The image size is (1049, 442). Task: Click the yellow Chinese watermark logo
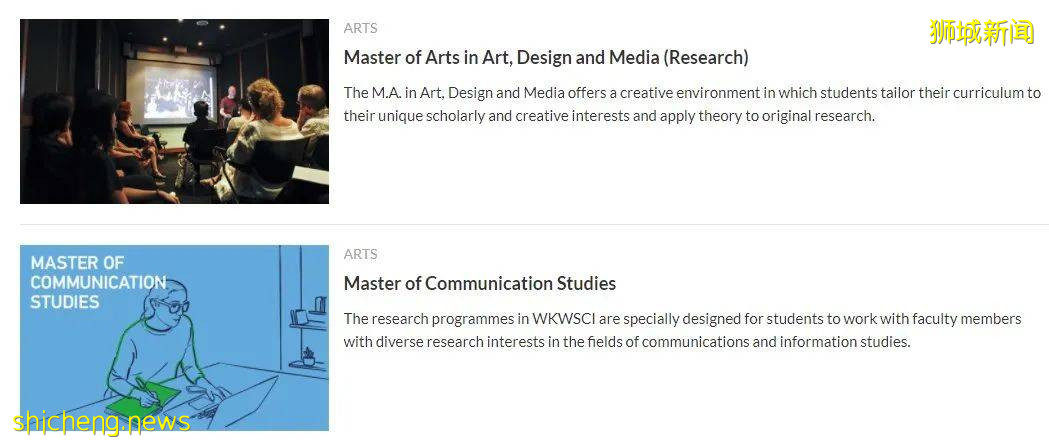tap(981, 32)
